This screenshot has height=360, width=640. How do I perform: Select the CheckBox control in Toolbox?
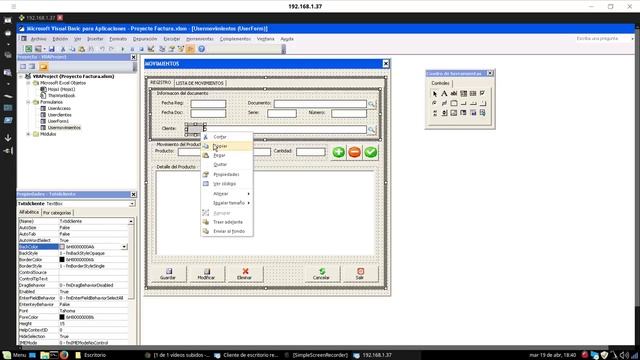[x=482, y=93]
